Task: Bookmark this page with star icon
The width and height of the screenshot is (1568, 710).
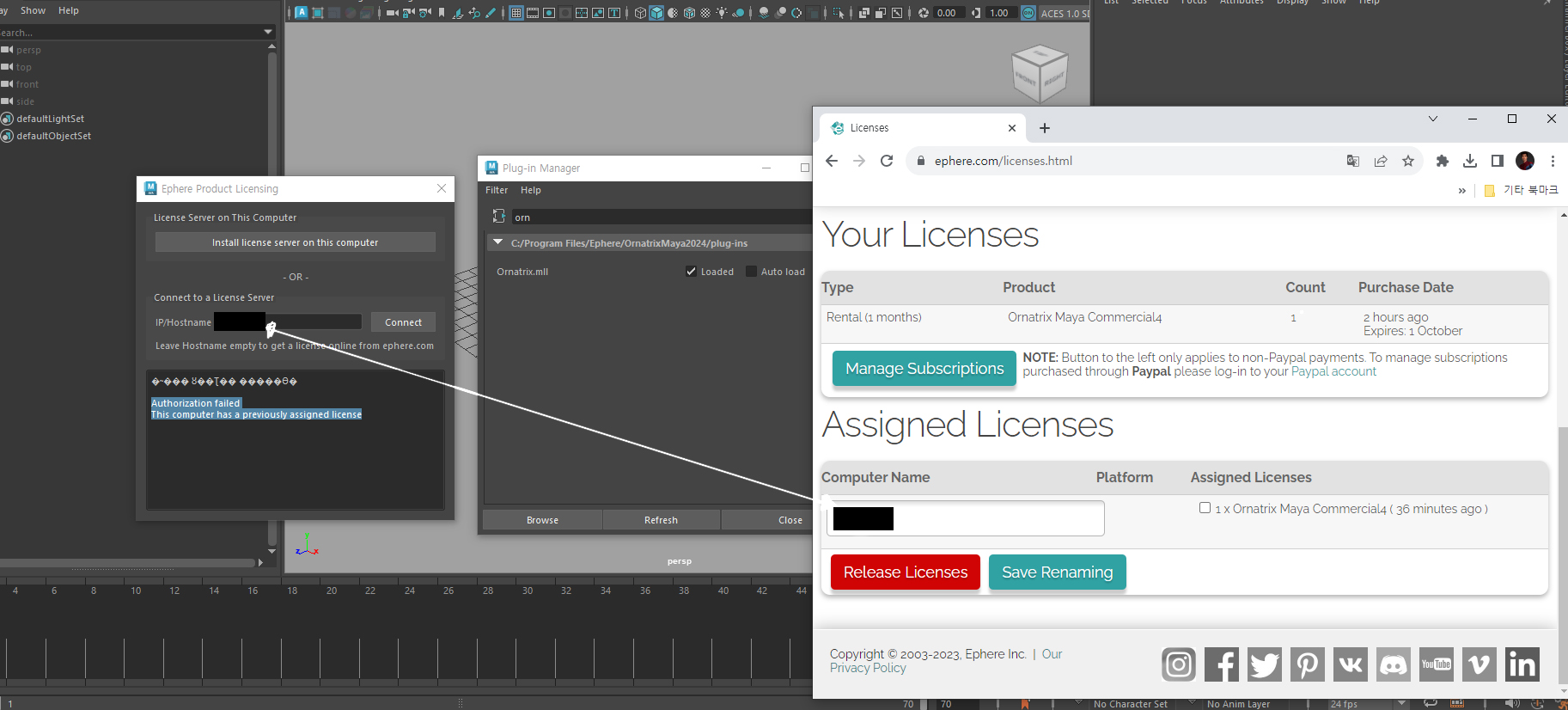Action: (x=1408, y=161)
